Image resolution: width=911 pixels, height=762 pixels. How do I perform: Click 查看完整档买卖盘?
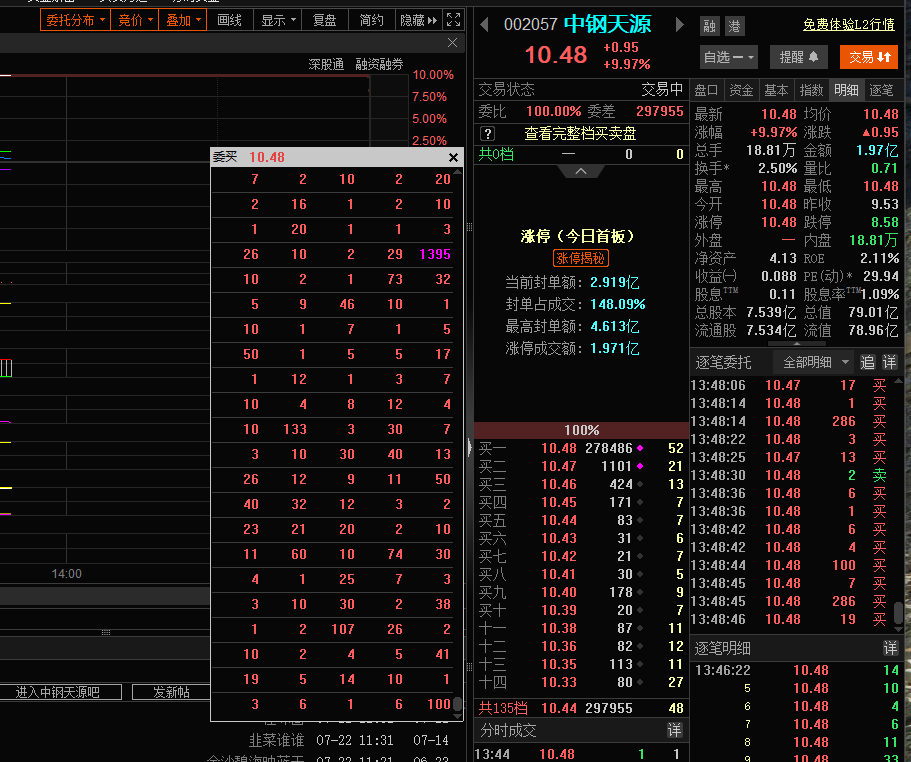(x=580, y=134)
